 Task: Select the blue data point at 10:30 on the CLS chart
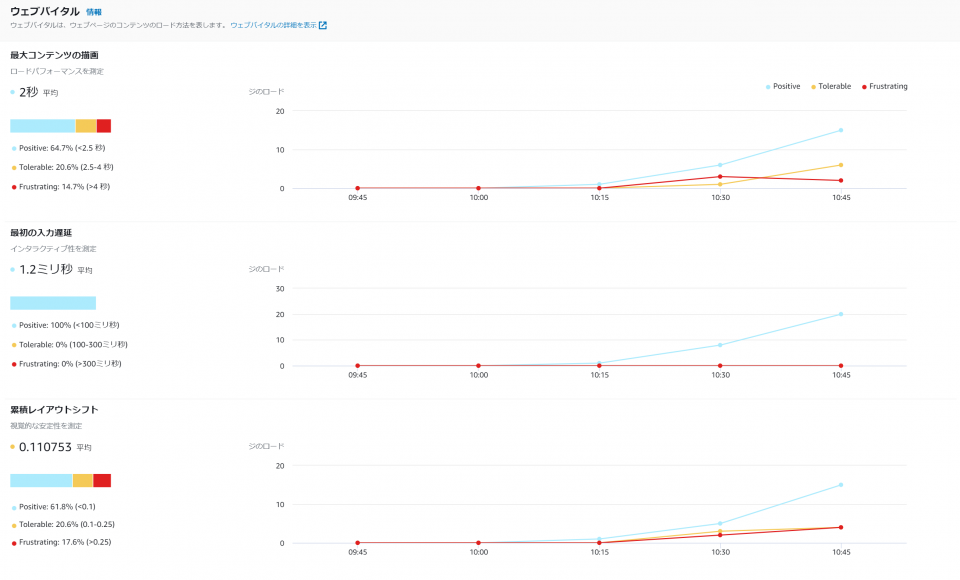(x=719, y=522)
